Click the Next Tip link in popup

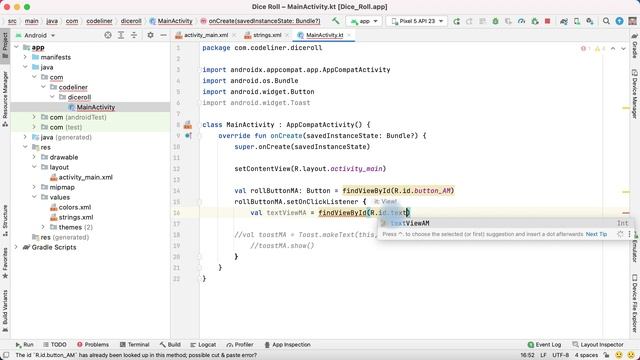(596, 234)
